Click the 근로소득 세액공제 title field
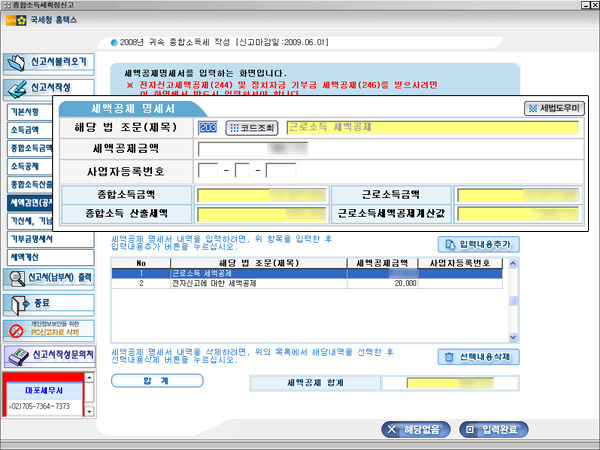The height and width of the screenshot is (450, 600). point(433,127)
